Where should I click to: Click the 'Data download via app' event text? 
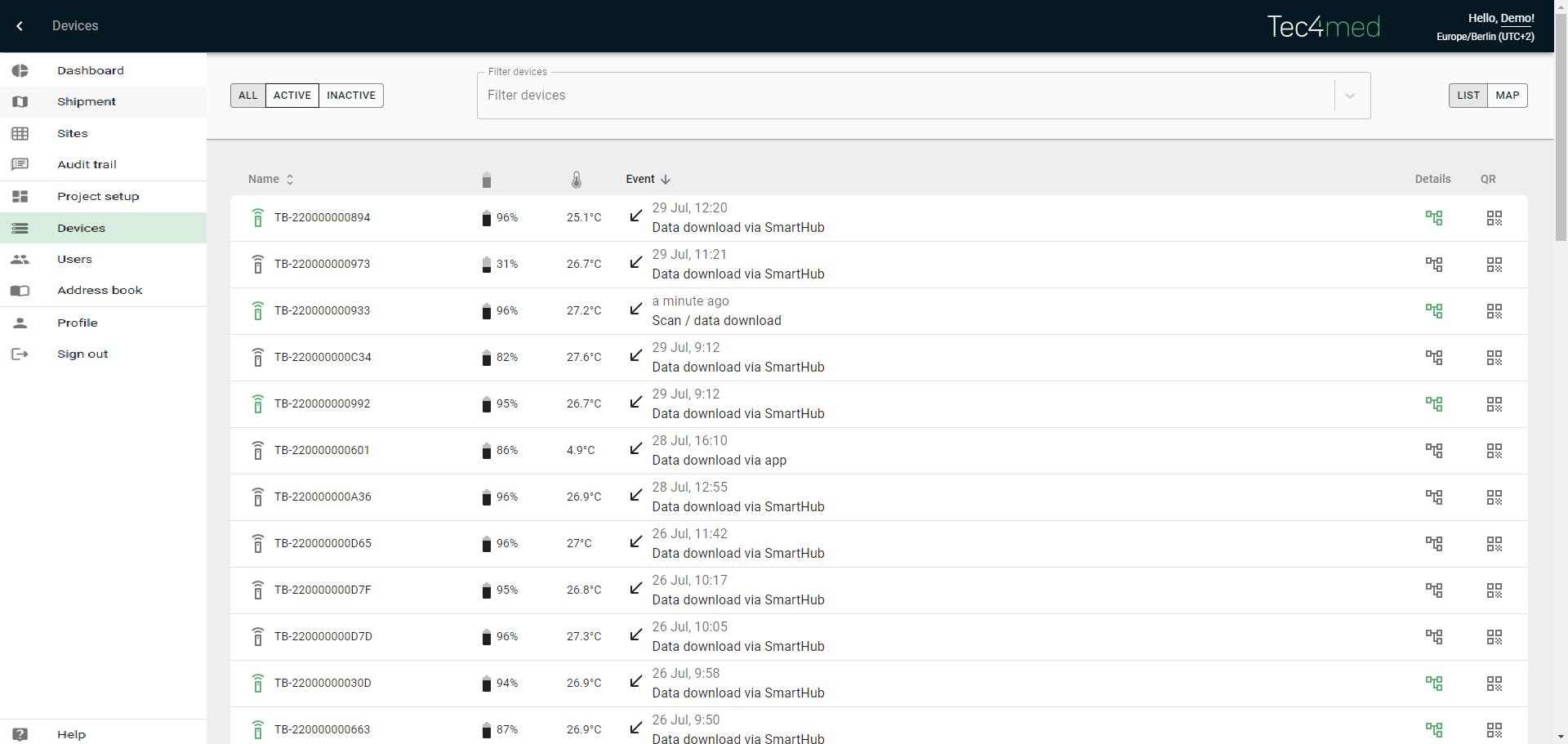719,461
